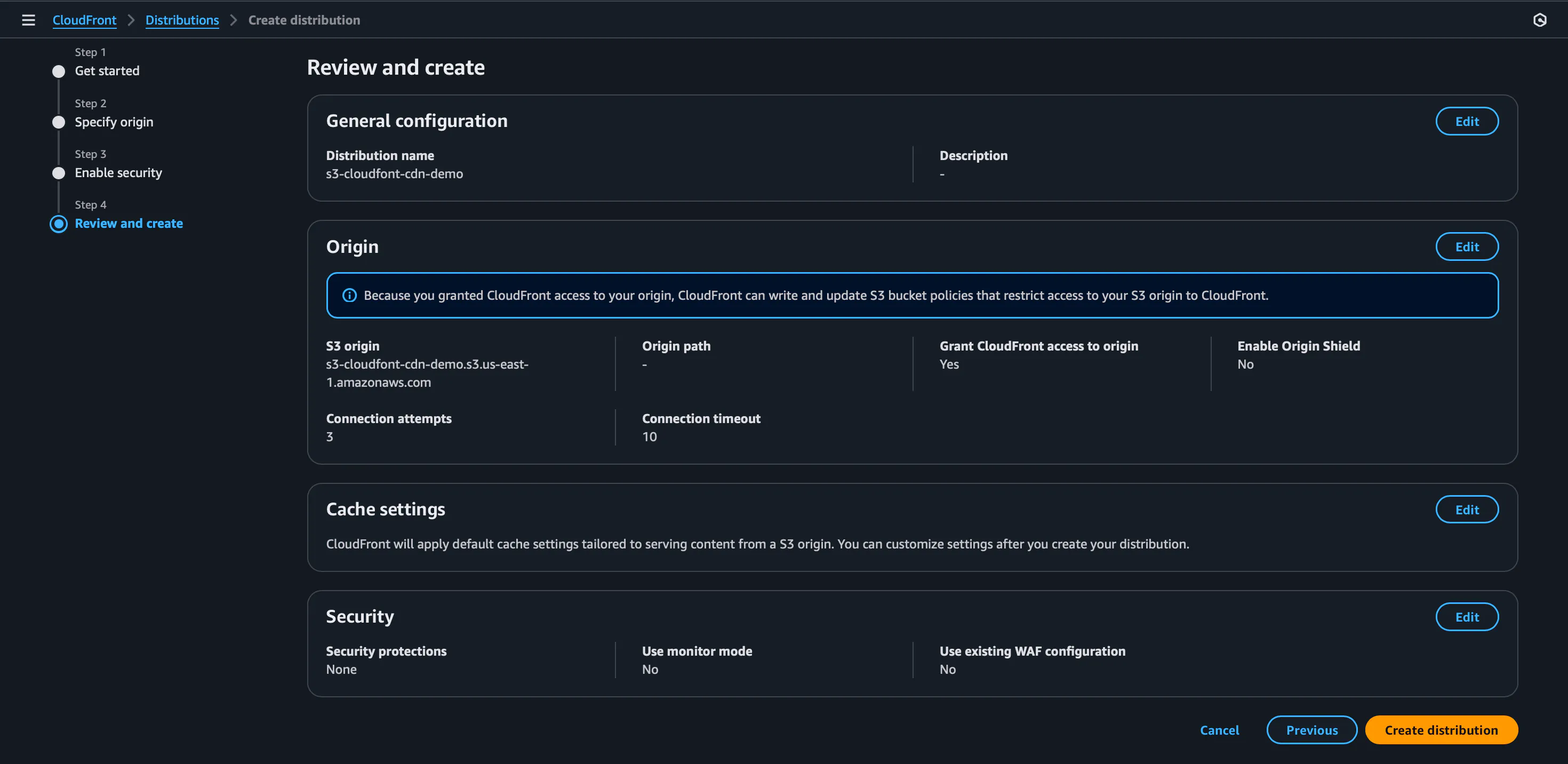Go back using the Previous button
This screenshot has width=1568, height=764.
click(1312, 730)
